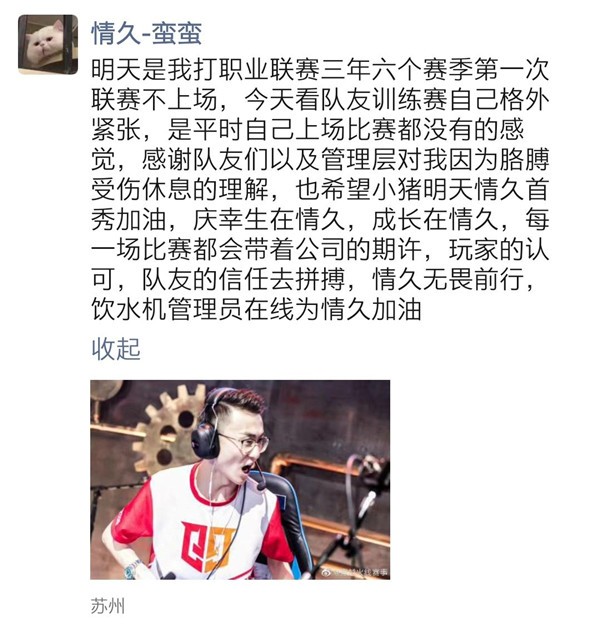
Task: Select the last line 饮水机管理员在线为情久加油
Action: (256, 309)
